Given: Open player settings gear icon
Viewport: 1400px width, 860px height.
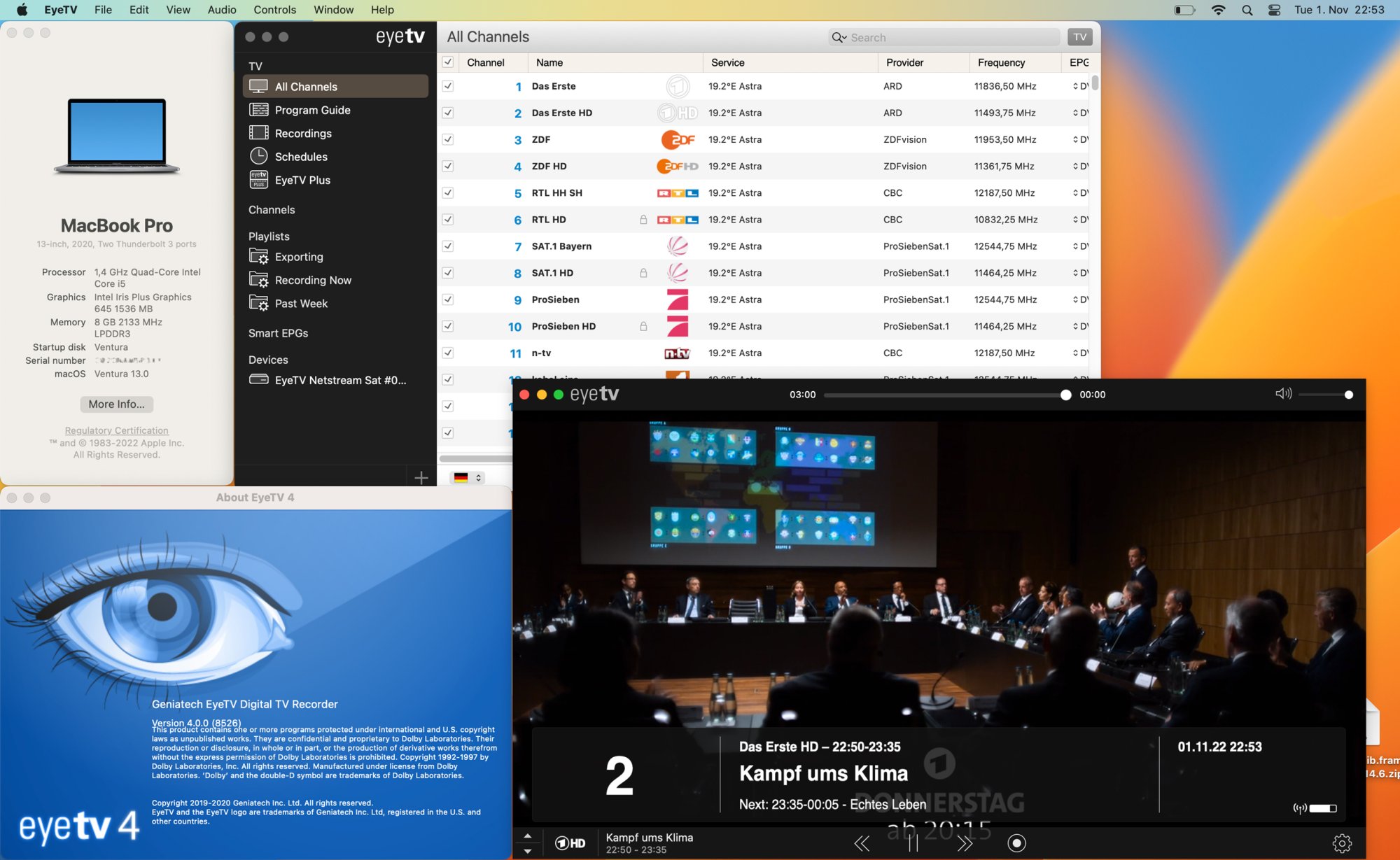Looking at the screenshot, I should [x=1341, y=843].
